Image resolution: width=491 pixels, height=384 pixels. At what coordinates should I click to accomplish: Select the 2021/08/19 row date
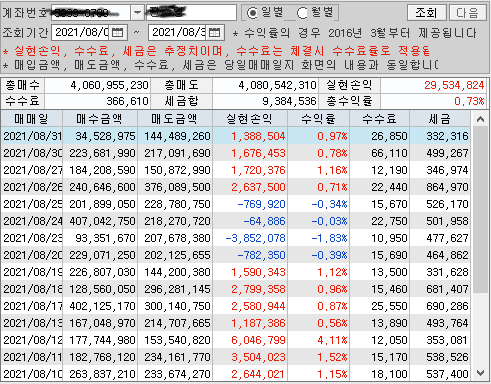point(32,272)
